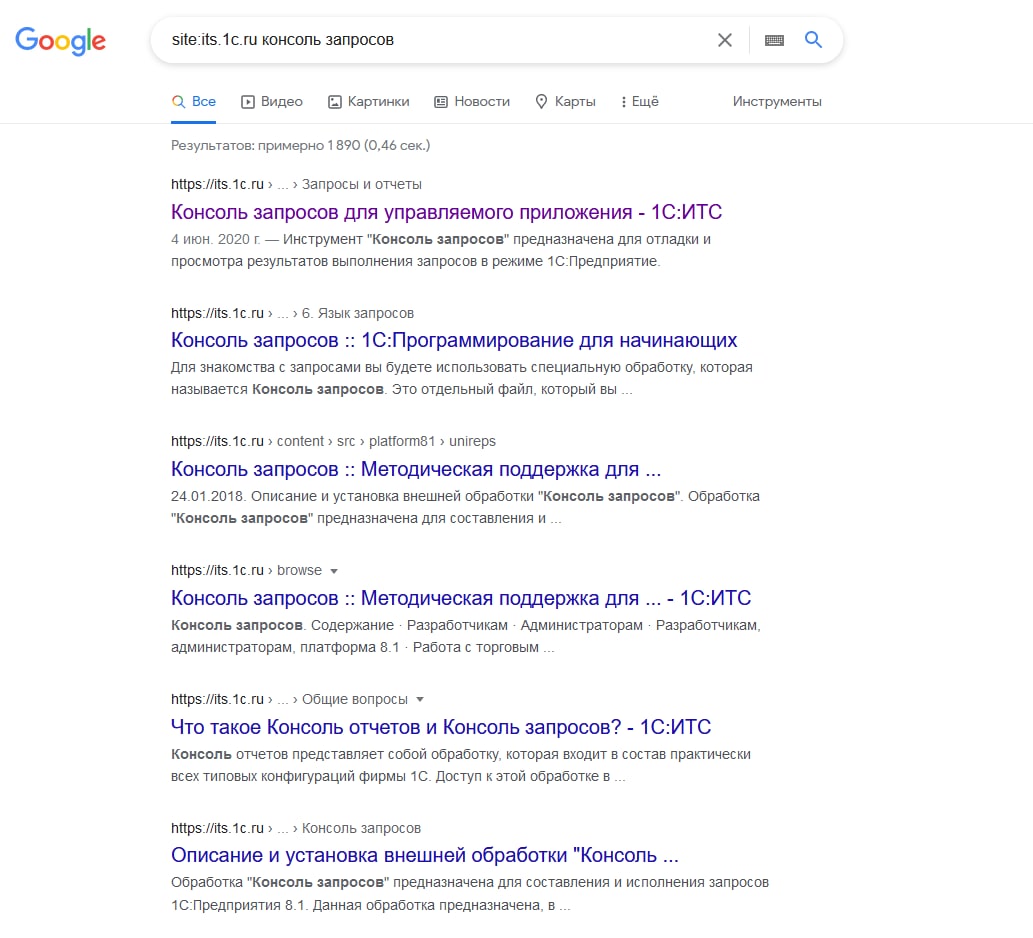The width and height of the screenshot is (1033, 938).
Task: Click the snippet starting with 24.01.2018
Action: (x=465, y=507)
